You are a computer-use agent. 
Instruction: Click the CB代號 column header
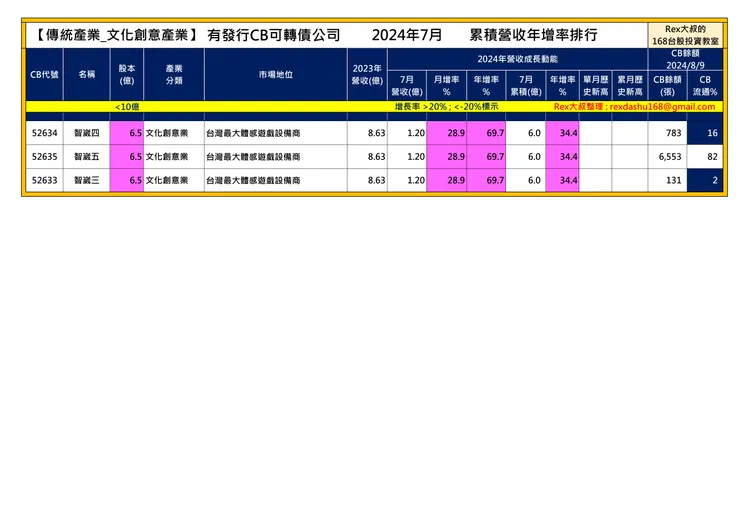[x=44, y=74]
